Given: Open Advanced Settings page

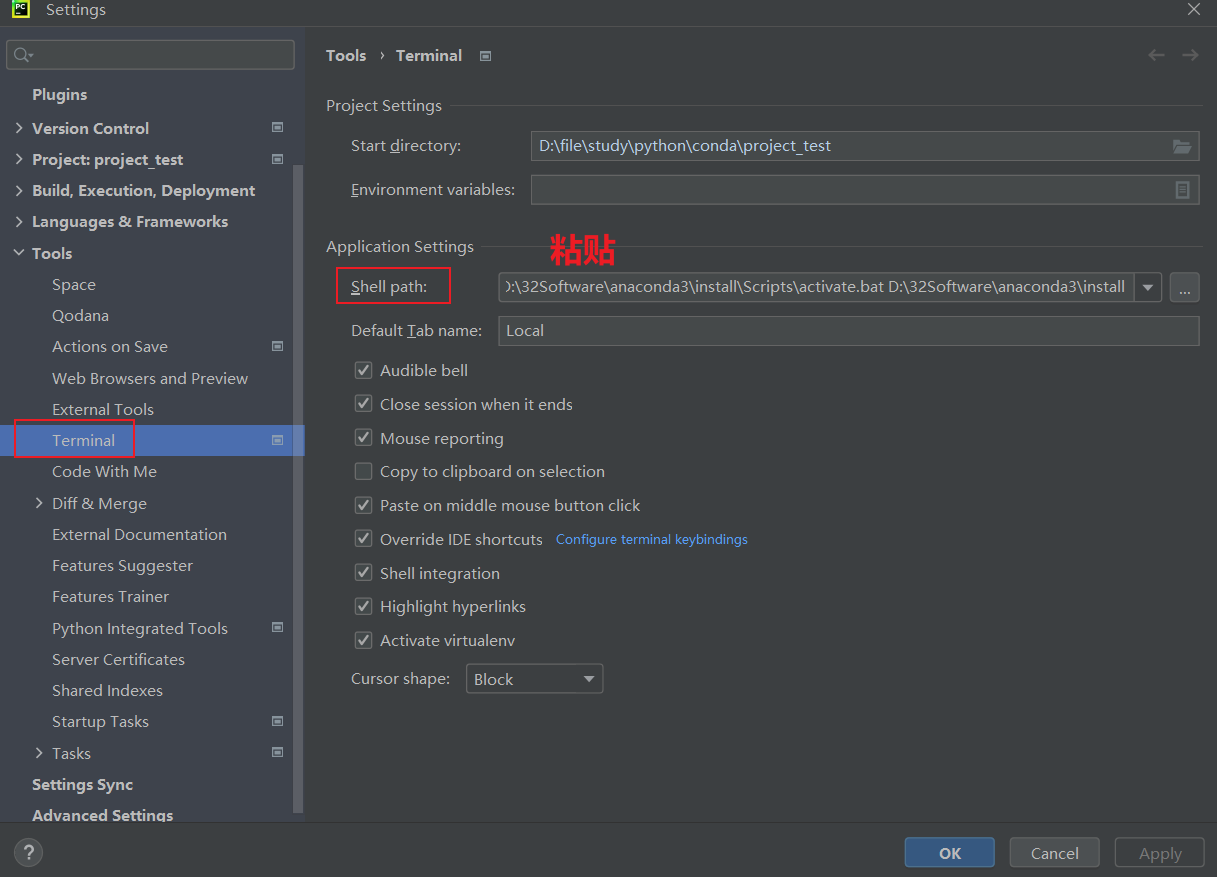Looking at the screenshot, I should click(102, 815).
